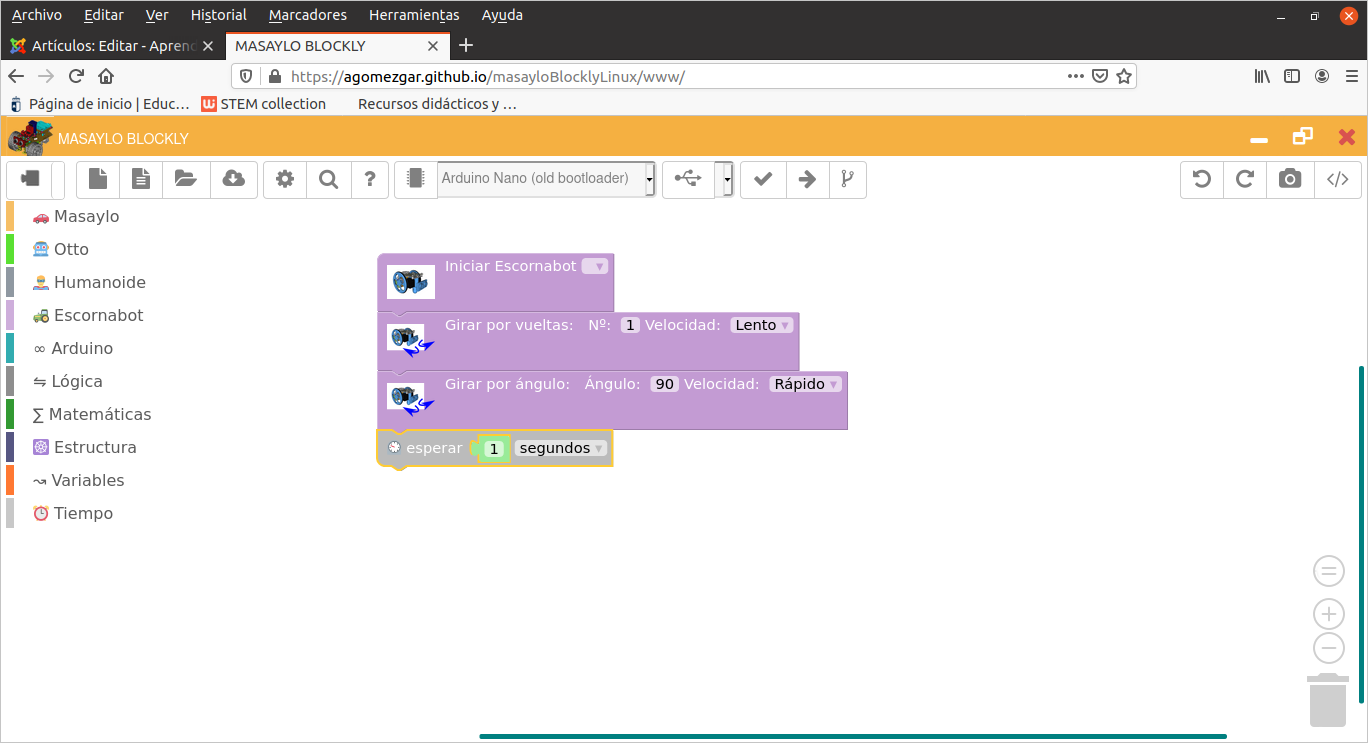Open a saved project with folder icon
Viewport: 1368px width, 743px height.
pyautogui.click(x=185, y=179)
